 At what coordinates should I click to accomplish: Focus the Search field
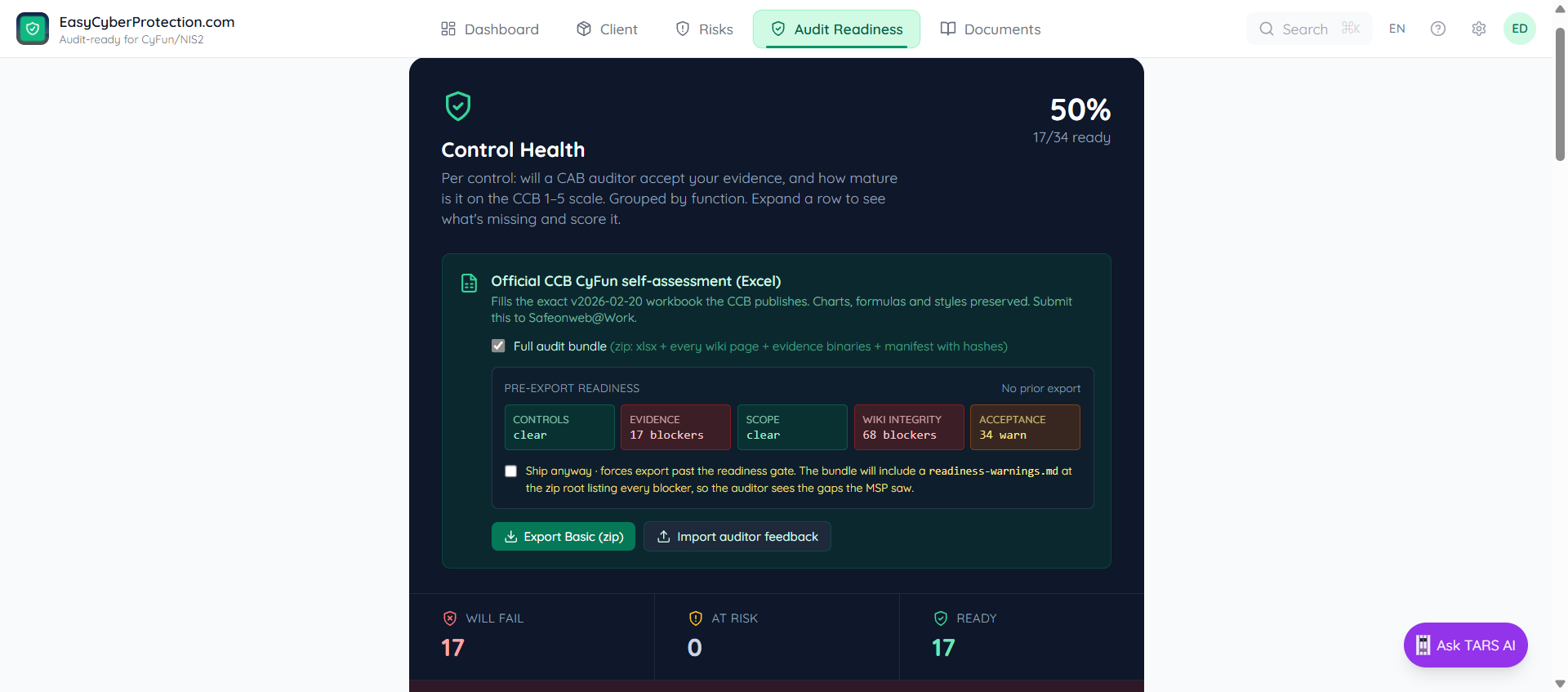coord(1309,29)
